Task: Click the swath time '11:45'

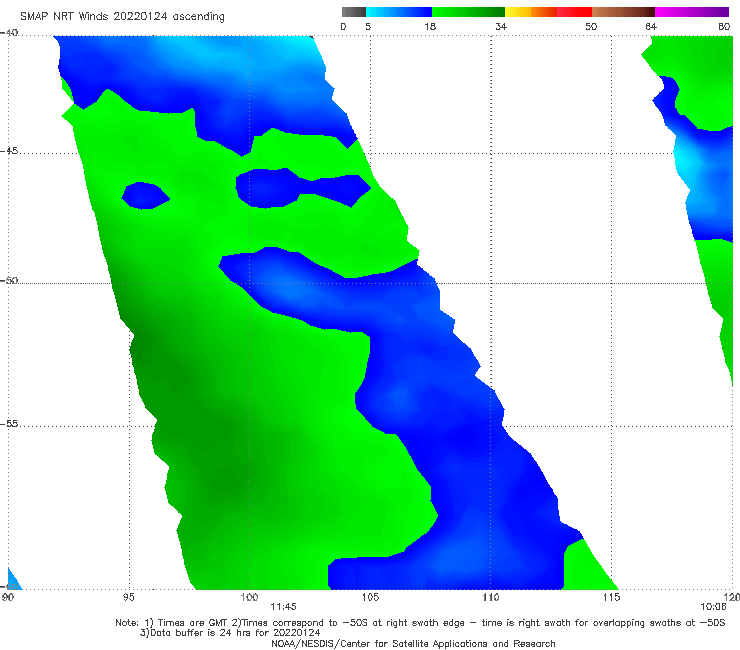Action: [283, 607]
